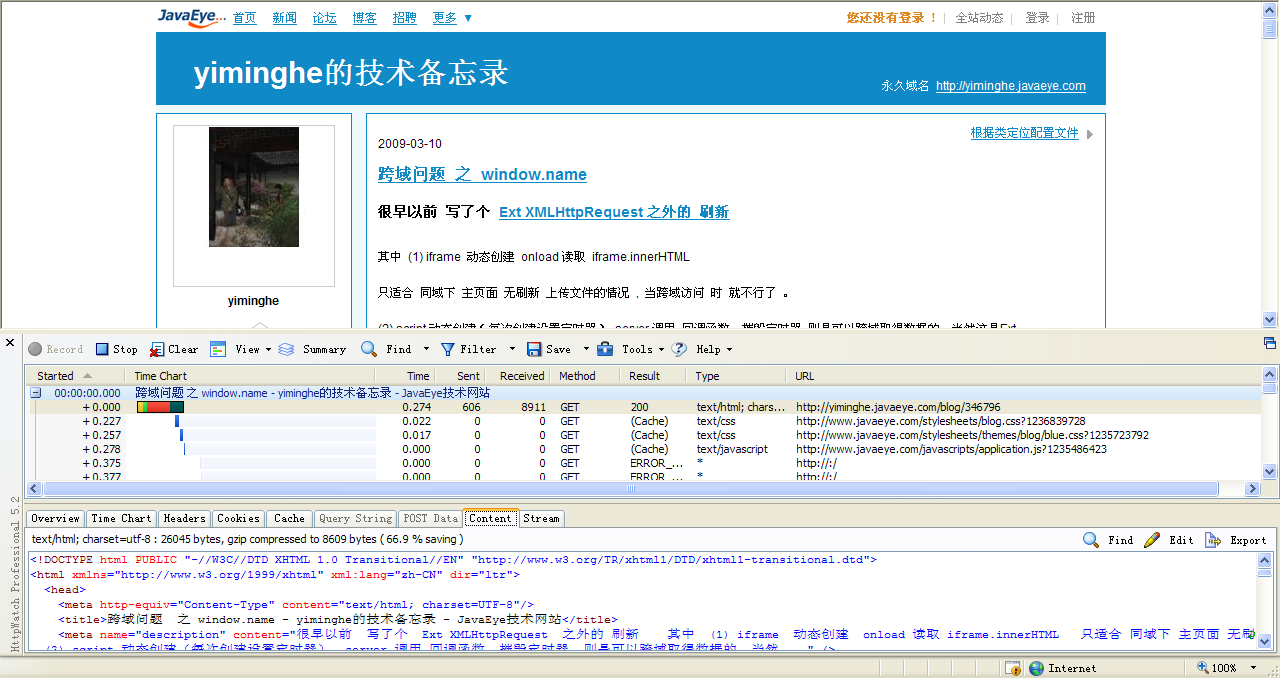Click the Filter funnel icon

448,349
